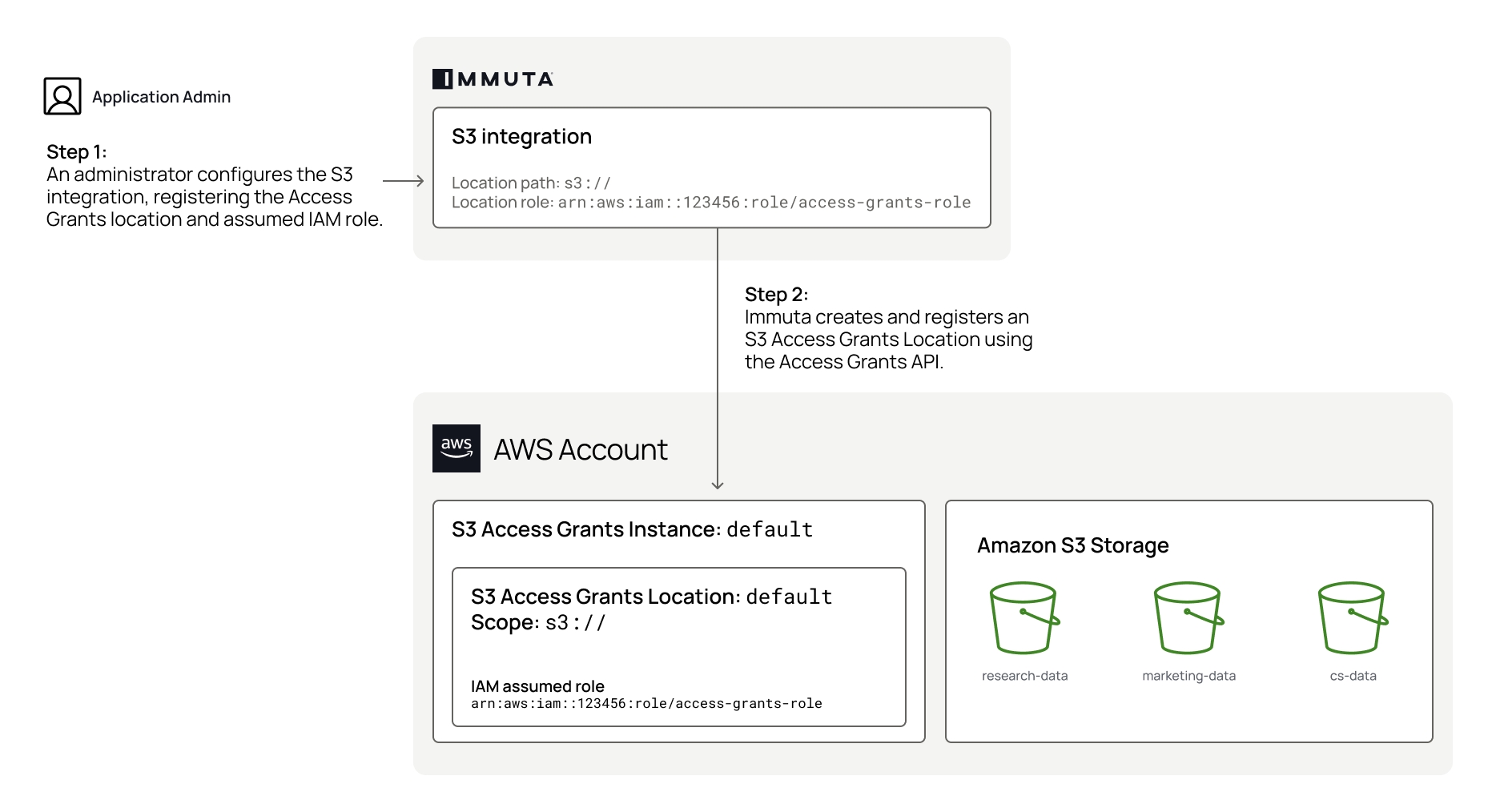Click the Immuta logo
The image size is (1488, 812).
click(x=493, y=79)
